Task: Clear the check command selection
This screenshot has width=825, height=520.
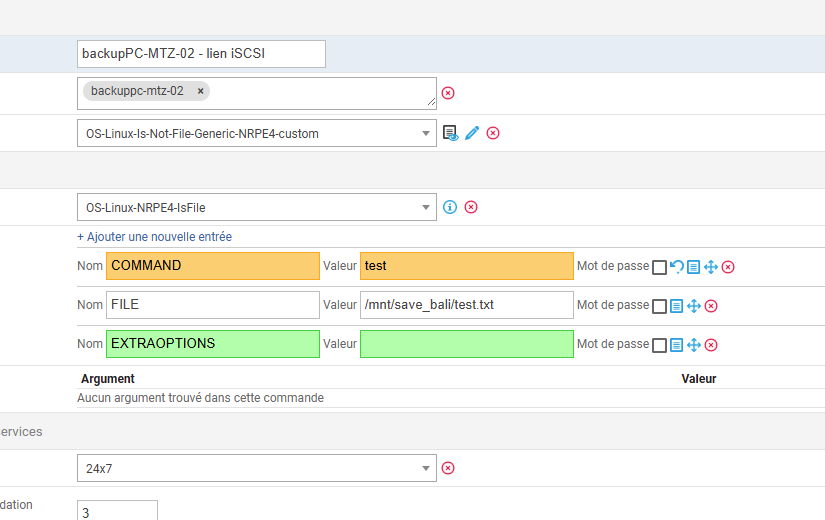Action: click(x=471, y=207)
